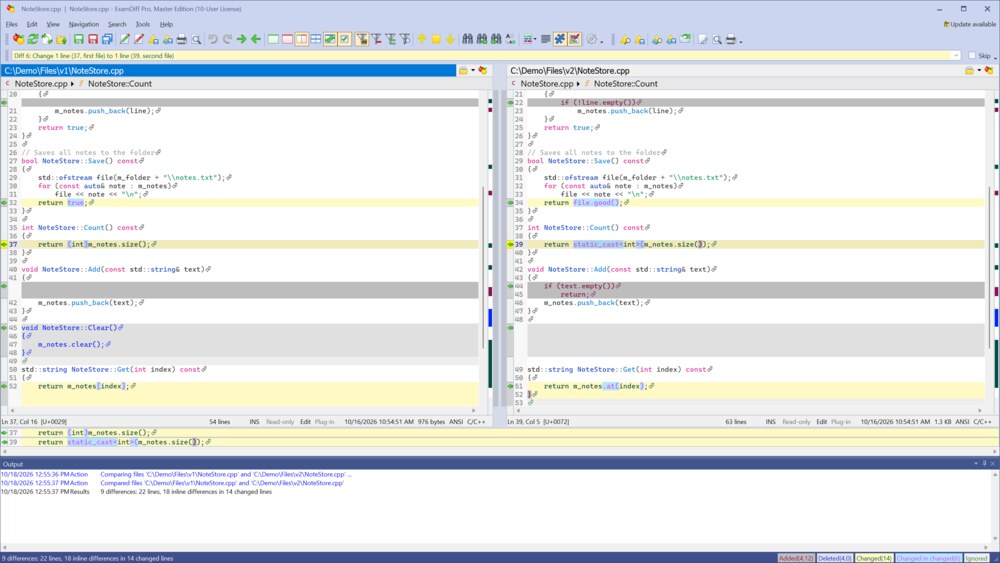Open the Tools menu

pos(143,24)
